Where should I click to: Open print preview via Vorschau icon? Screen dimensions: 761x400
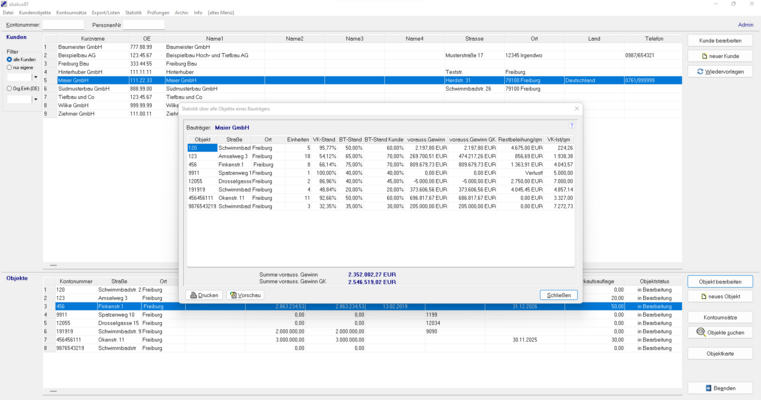(x=233, y=295)
